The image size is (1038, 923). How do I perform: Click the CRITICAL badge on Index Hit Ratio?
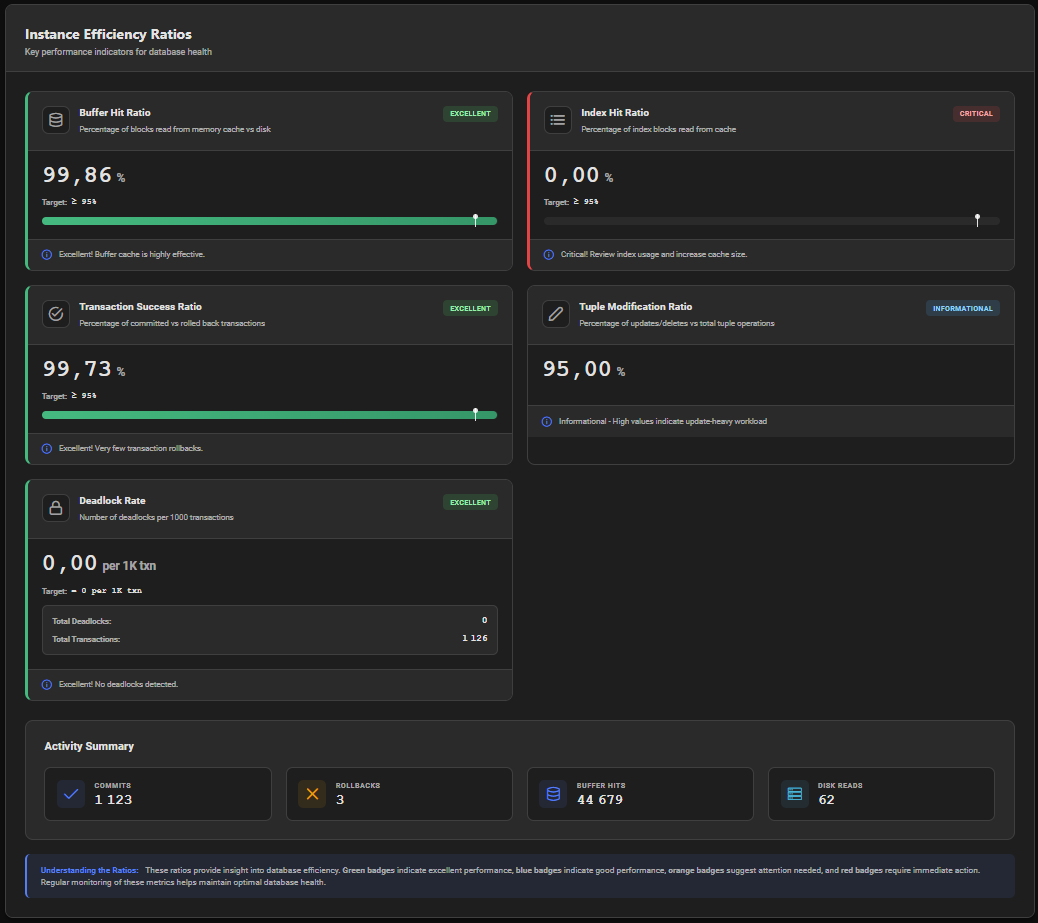tap(976, 114)
